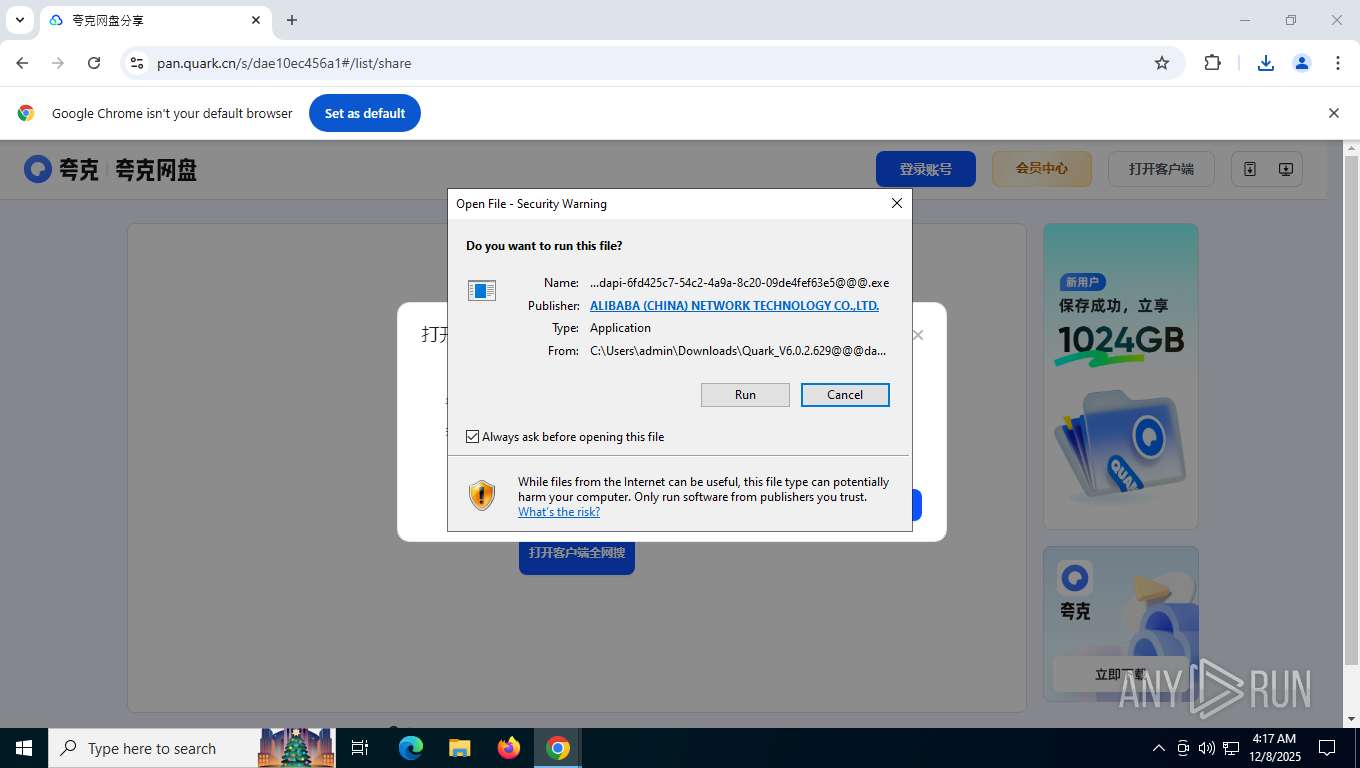Open network icon in system tray
Viewport: 1360px width, 768px height.
1231,748
